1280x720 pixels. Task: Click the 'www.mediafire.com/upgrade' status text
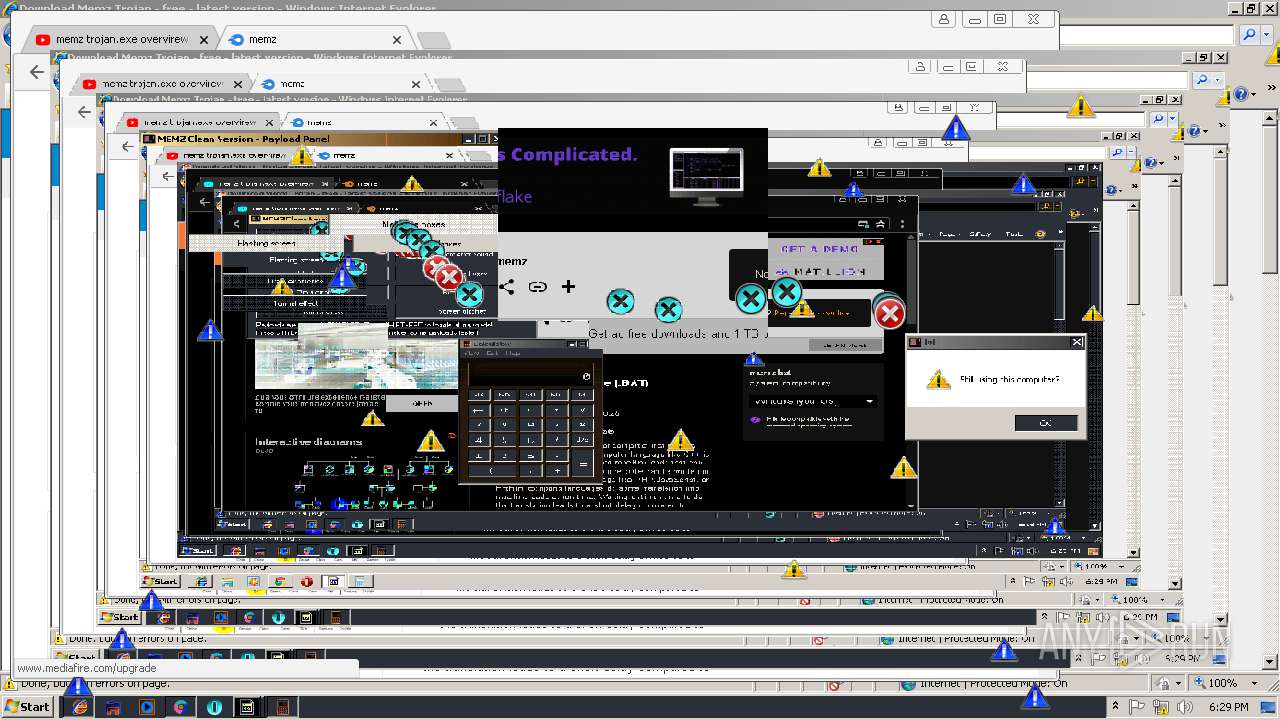click(86, 668)
